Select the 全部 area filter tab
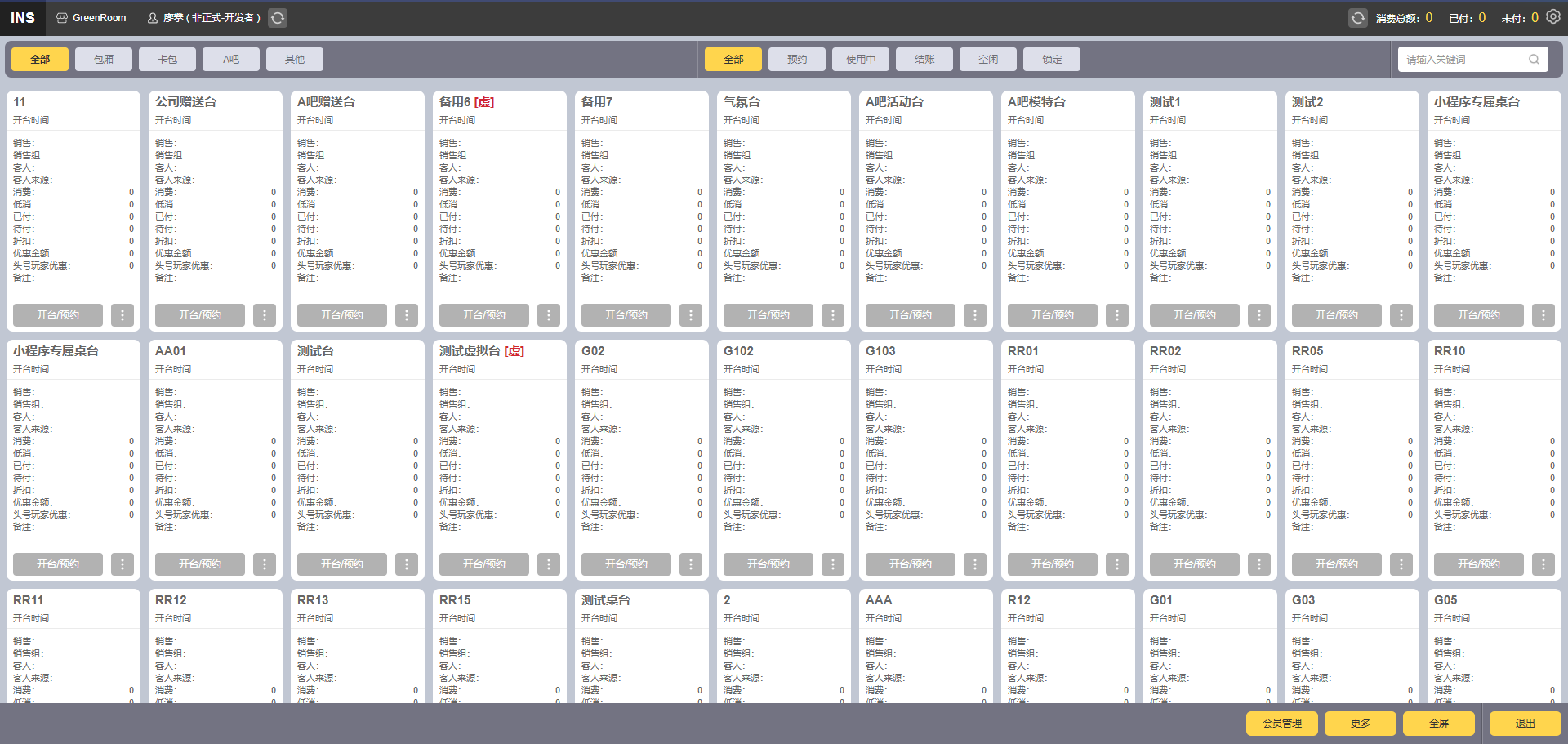 pos(40,60)
